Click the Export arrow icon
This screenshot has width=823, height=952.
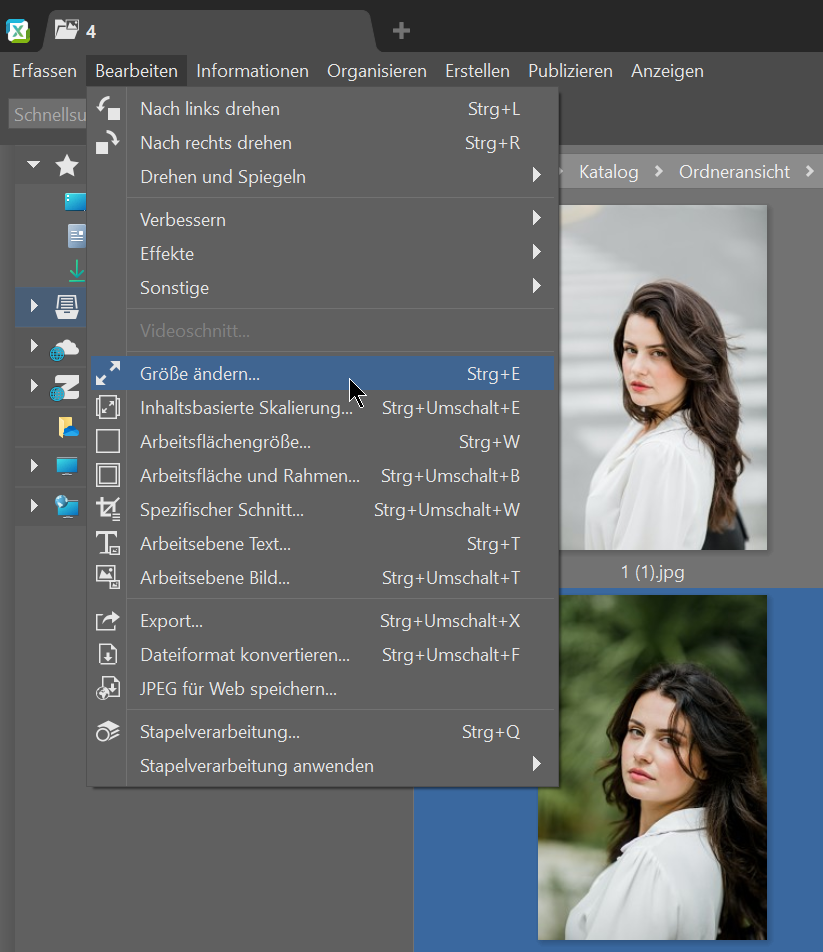click(x=108, y=621)
